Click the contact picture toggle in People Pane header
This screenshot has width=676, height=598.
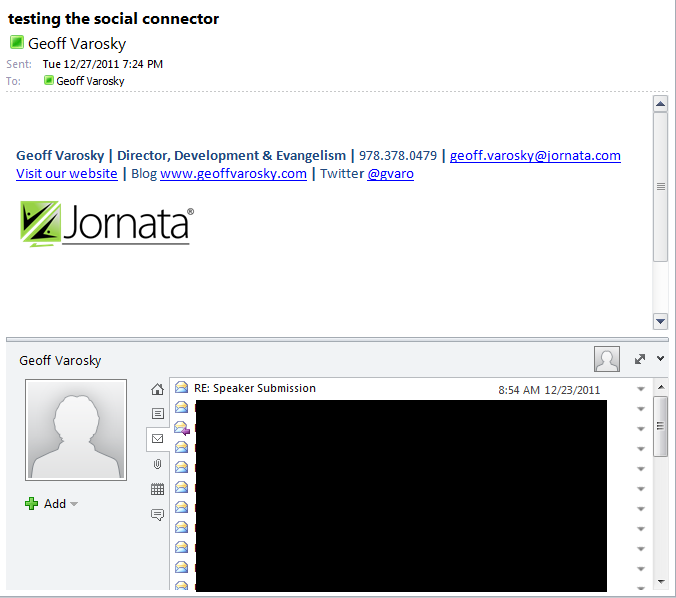coord(606,359)
